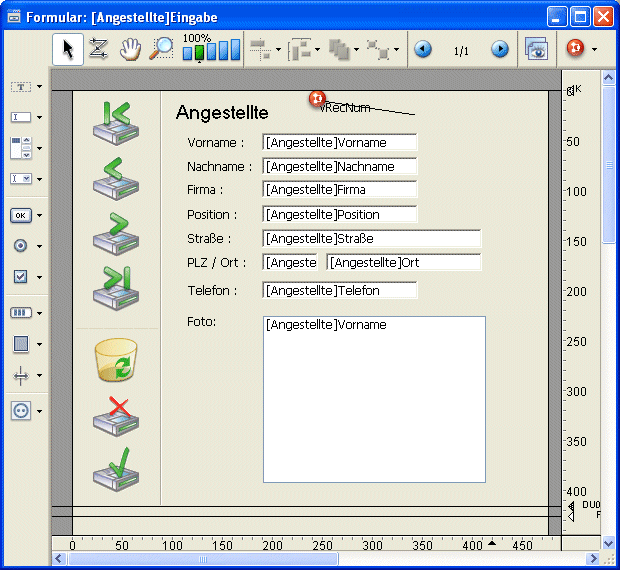This screenshot has height=570, width=620.
Task: Select the [Angestellte]Firma field
Action: pos(339,190)
